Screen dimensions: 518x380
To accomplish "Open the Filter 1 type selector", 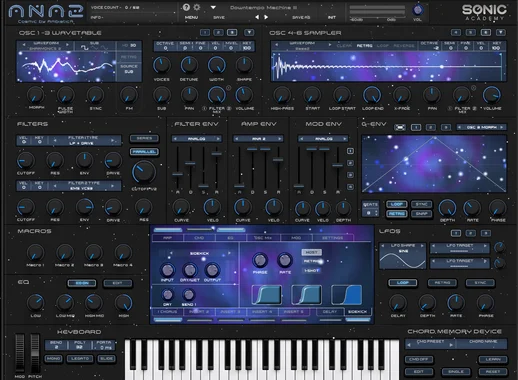I will 83,140.
